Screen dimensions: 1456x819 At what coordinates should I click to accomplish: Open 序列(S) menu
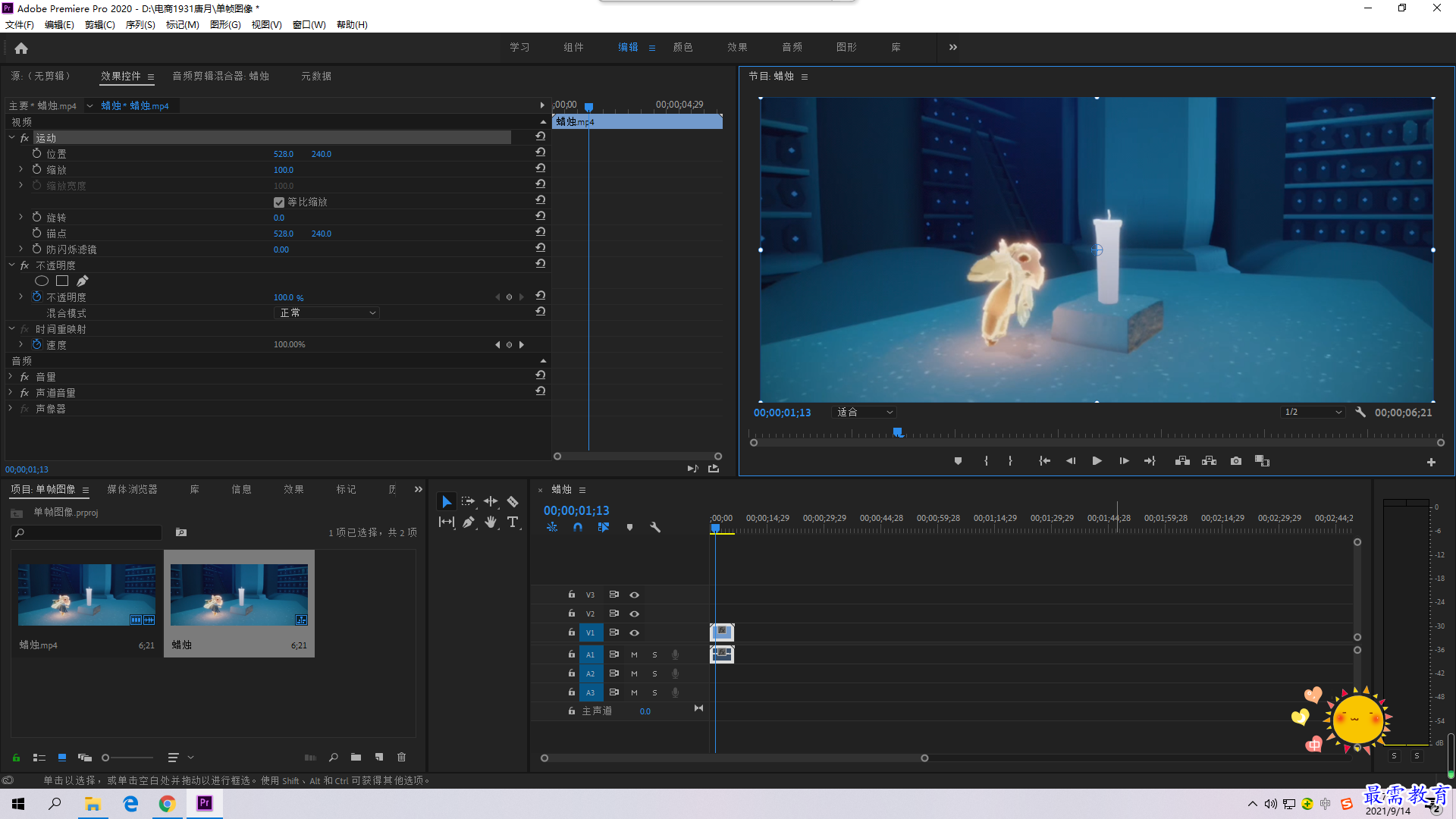(140, 25)
